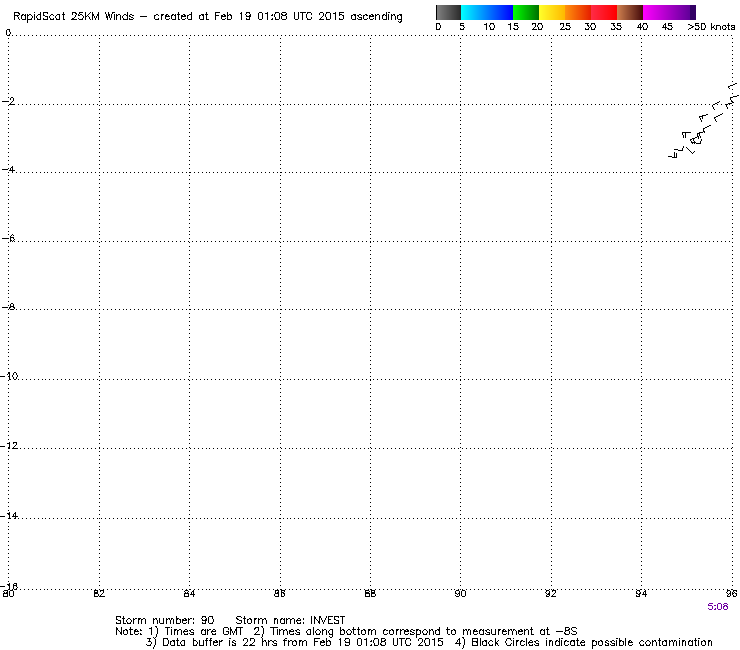Click the magenta-purple 40-50 knots color segment

click(669, 12)
